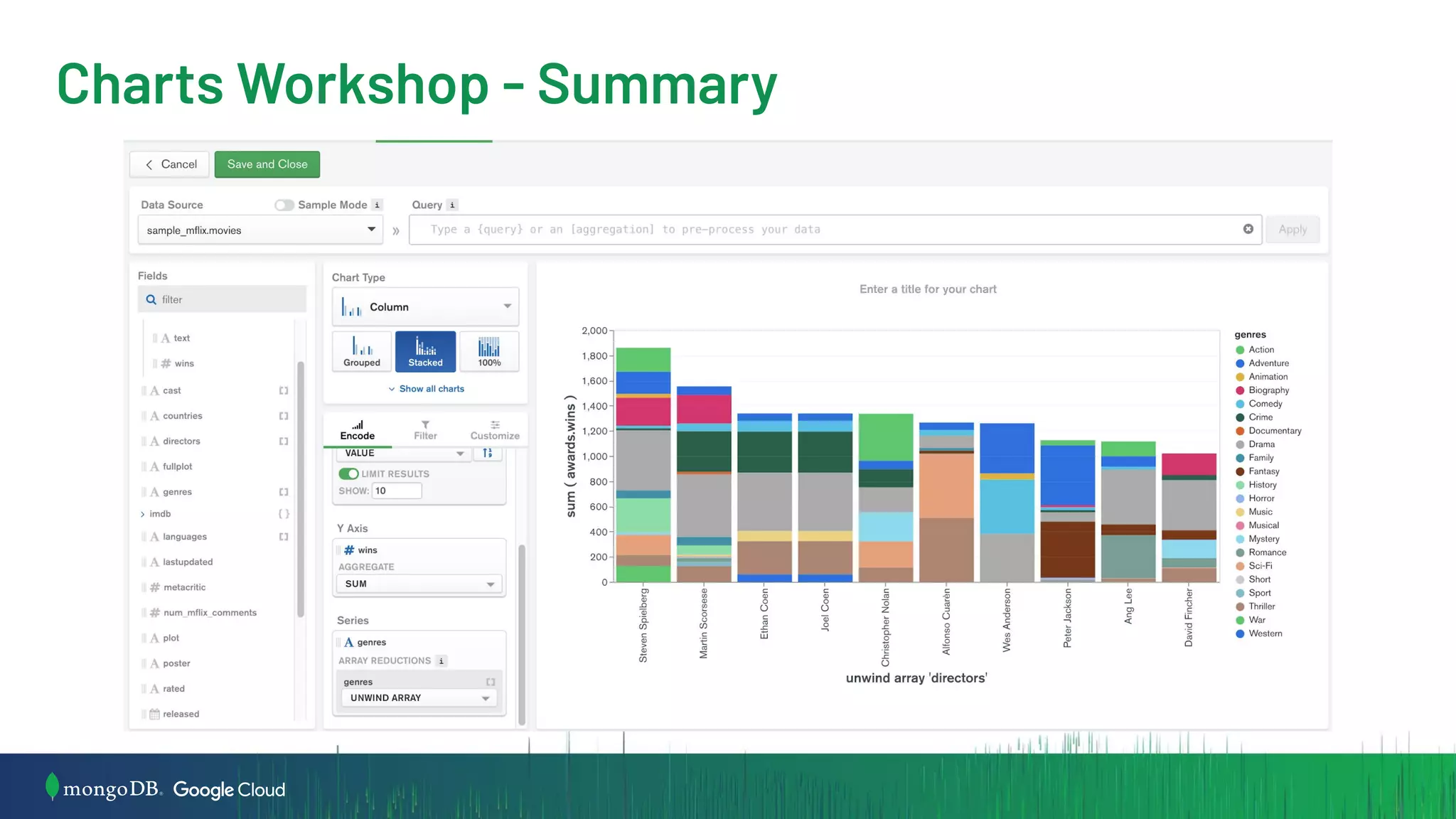
Task: Switch to the Filter tab
Action: click(425, 430)
